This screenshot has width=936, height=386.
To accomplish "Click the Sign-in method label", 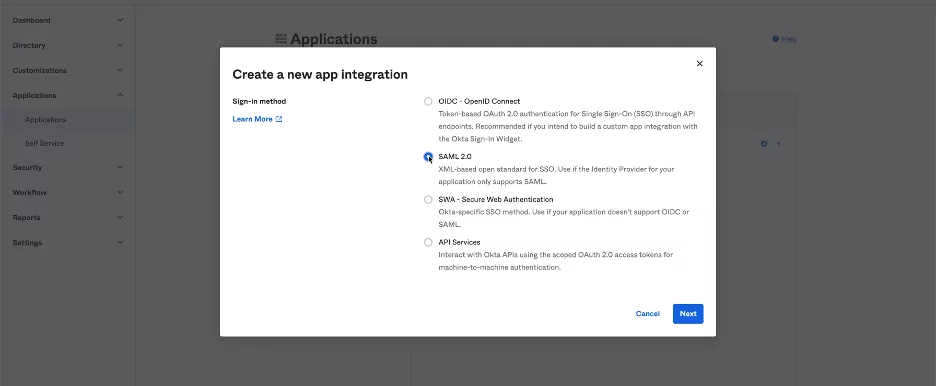I will pos(259,101).
